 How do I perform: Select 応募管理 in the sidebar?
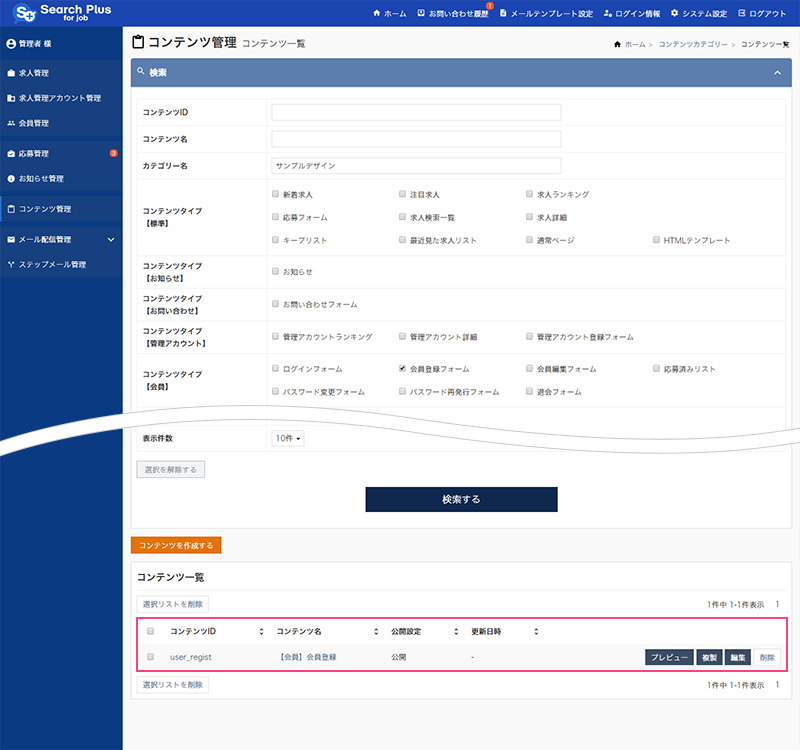click(x=34, y=154)
